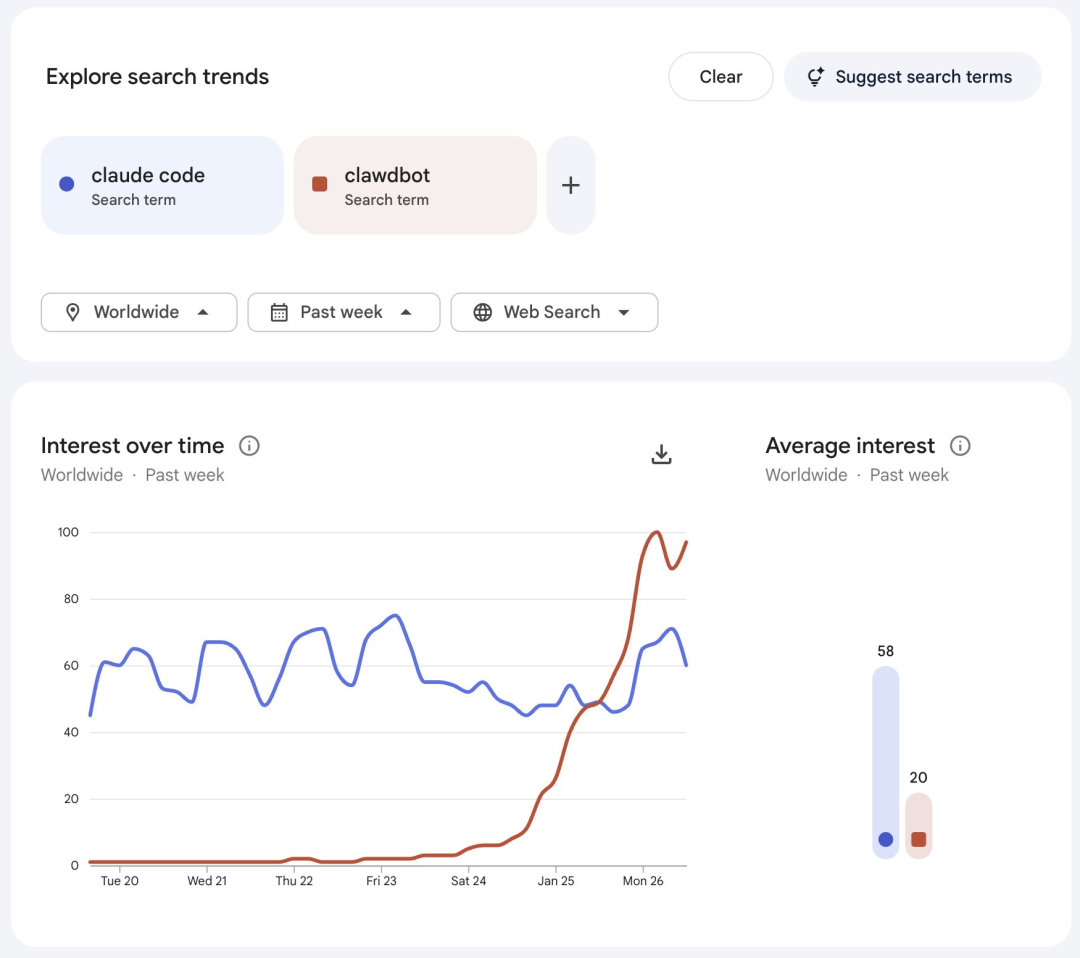
Task: Click the lightbulb sparkle suggest icon
Action: (x=816, y=77)
